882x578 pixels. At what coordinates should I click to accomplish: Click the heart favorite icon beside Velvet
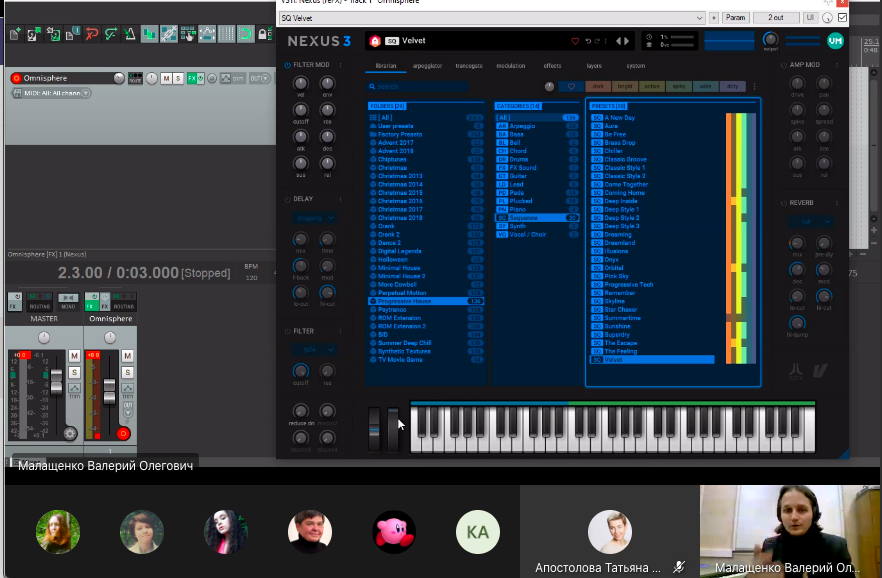click(x=575, y=41)
